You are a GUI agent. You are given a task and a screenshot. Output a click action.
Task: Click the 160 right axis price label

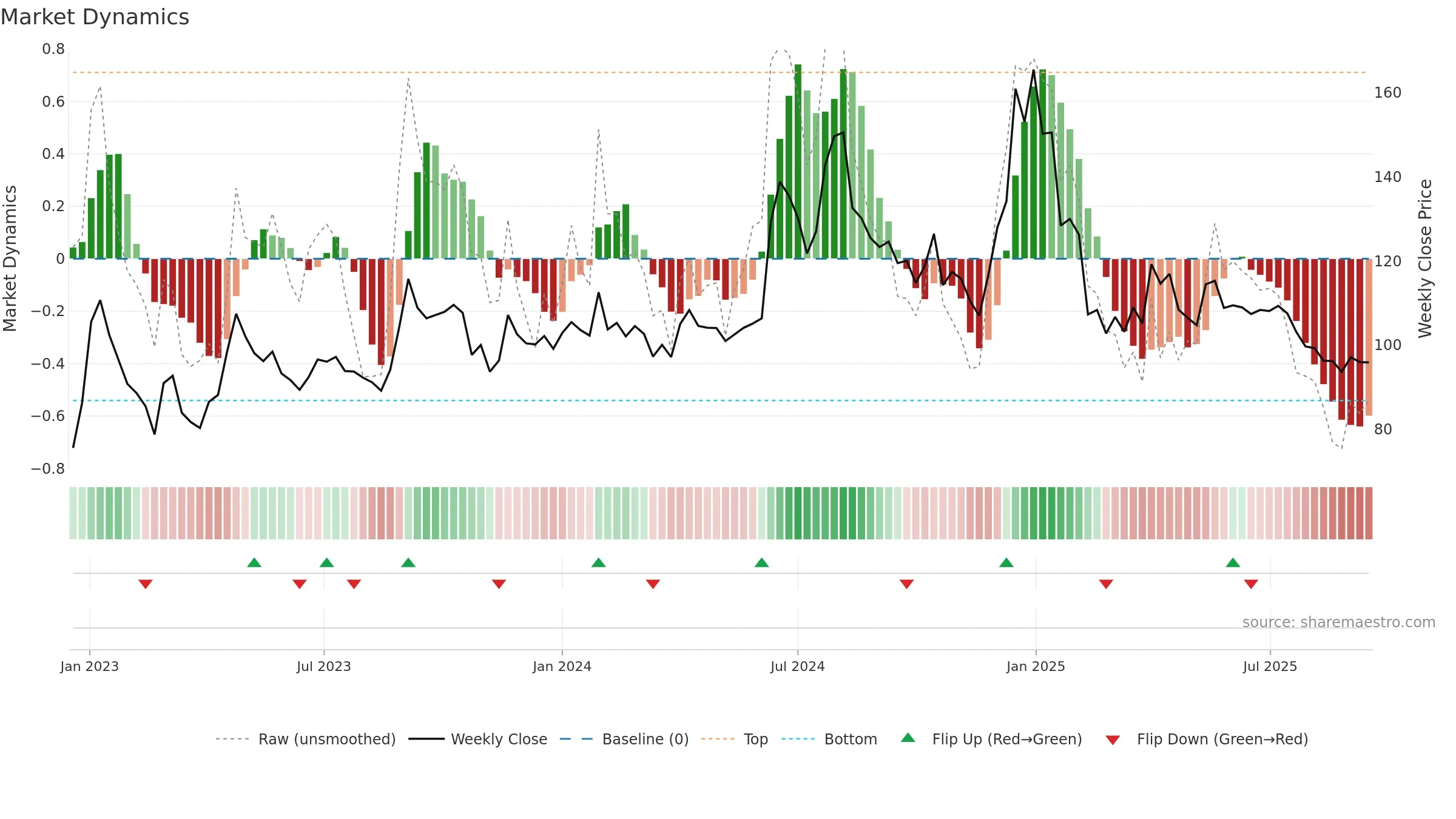pos(1388,93)
